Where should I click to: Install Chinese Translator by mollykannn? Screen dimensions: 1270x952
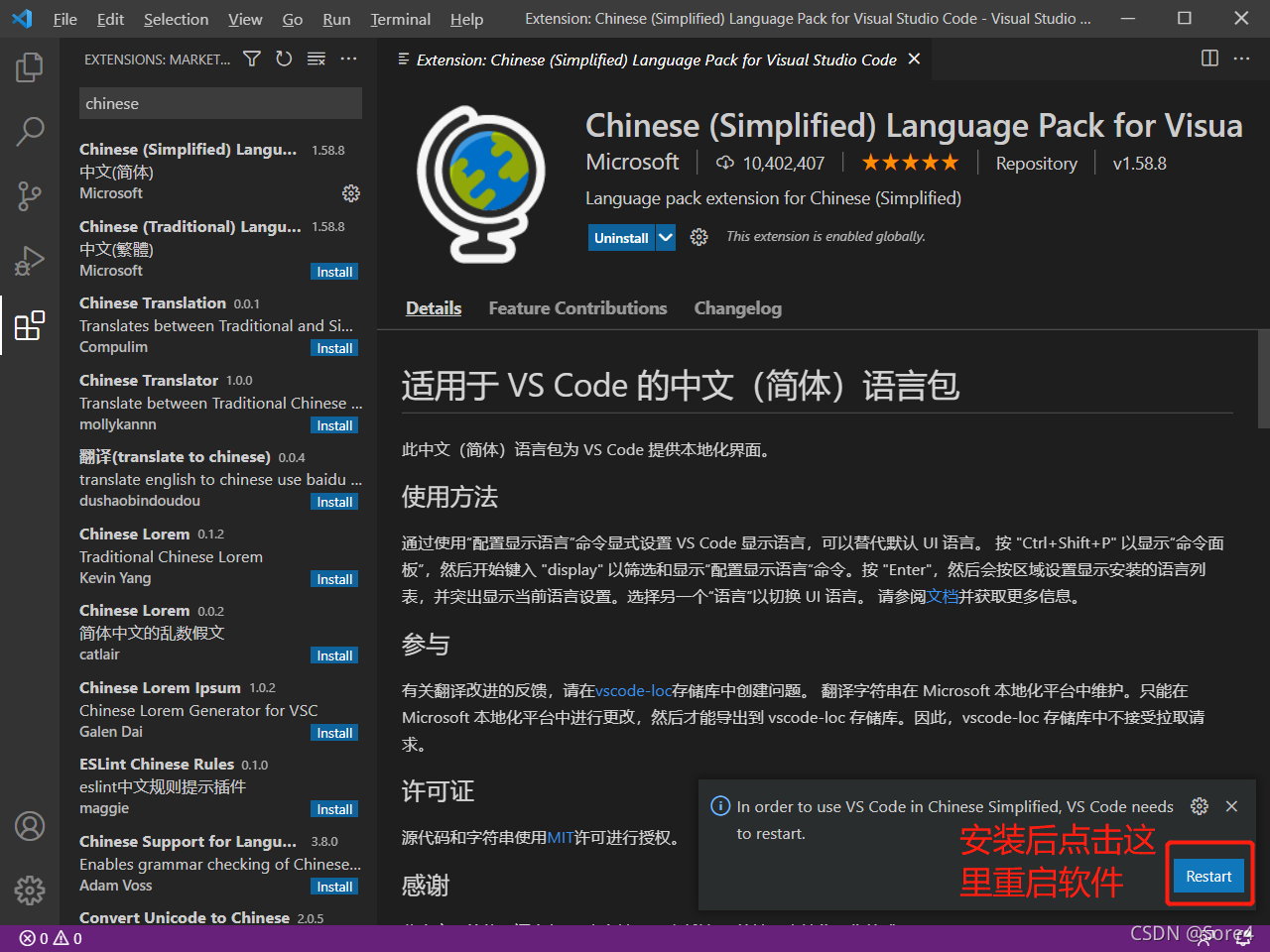coord(334,425)
